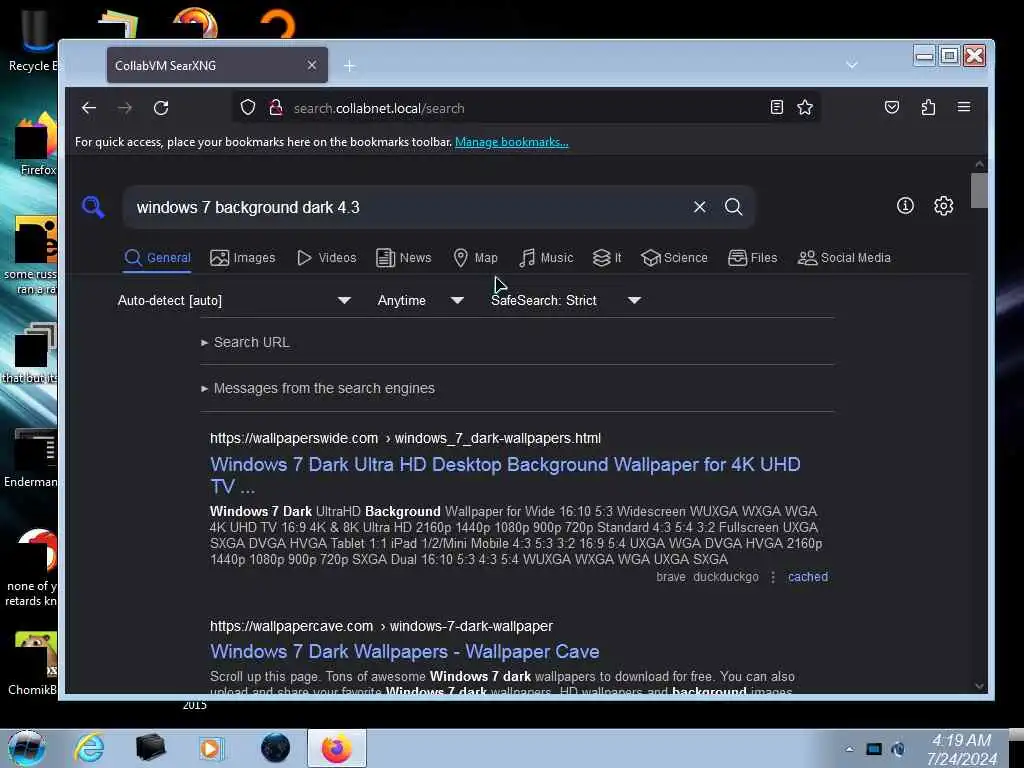The height and width of the screenshot is (768, 1024).
Task: Toggle reader view icon in address bar
Action: (776, 107)
